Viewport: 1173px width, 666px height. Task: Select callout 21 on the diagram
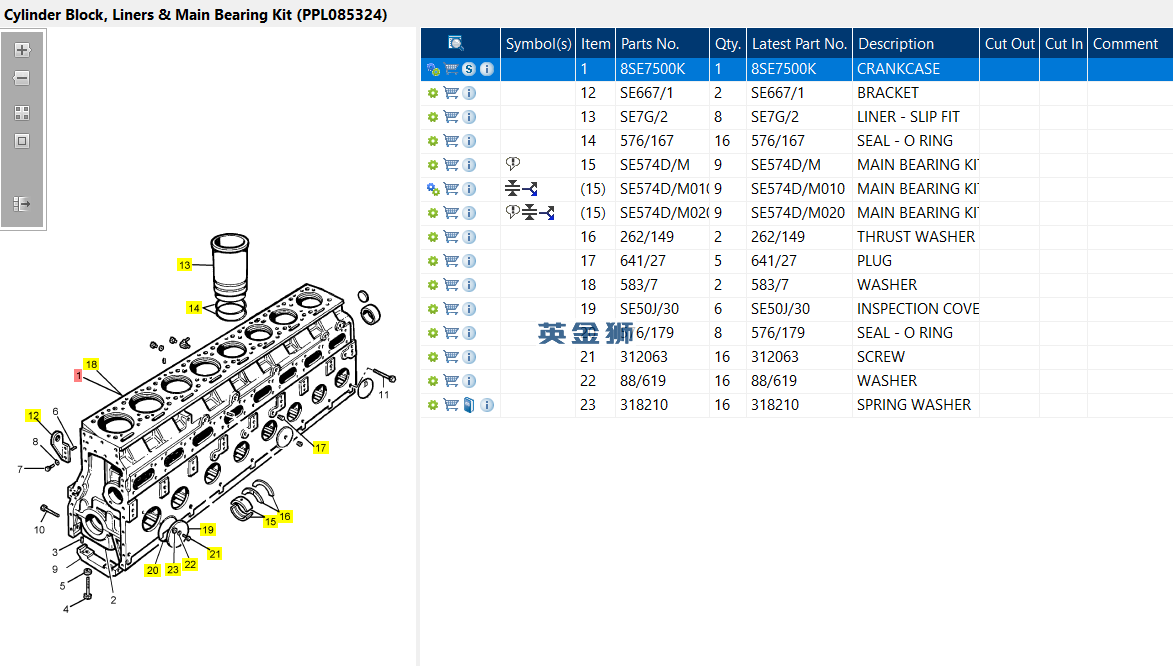[x=215, y=554]
